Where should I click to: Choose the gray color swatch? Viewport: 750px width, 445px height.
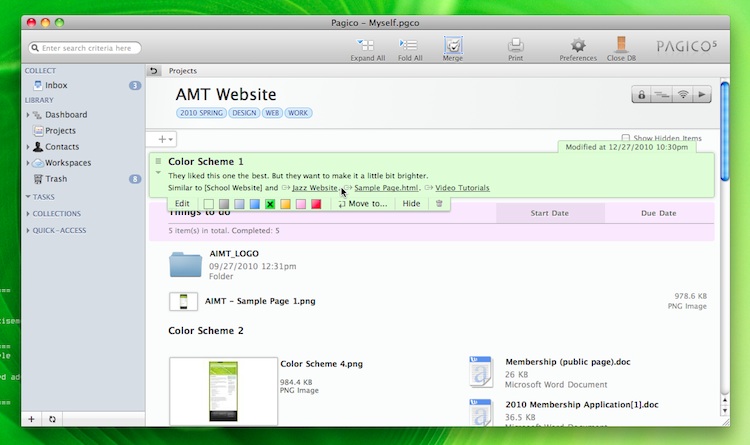point(224,204)
